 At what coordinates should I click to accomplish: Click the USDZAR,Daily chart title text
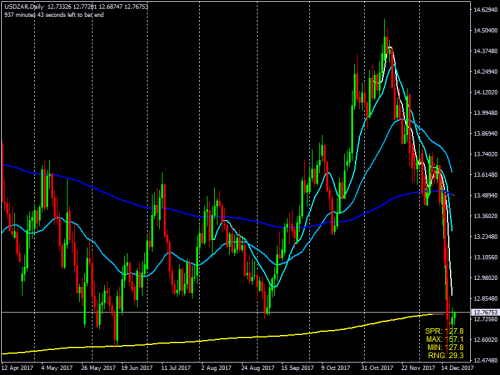click(x=24, y=7)
